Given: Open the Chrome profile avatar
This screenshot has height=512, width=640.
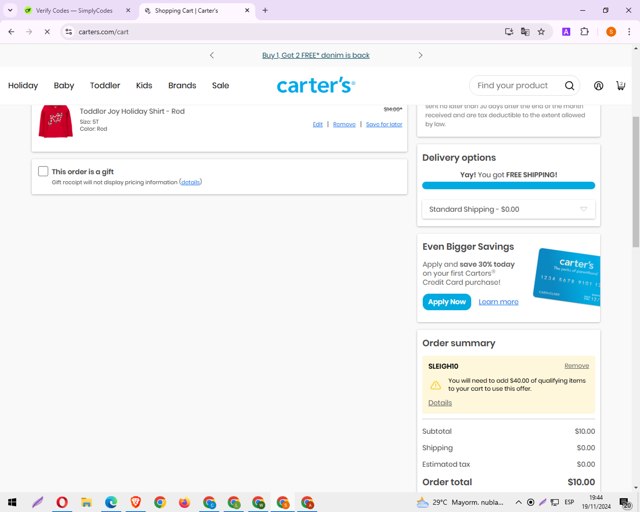Looking at the screenshot, I should click(611, 32).
